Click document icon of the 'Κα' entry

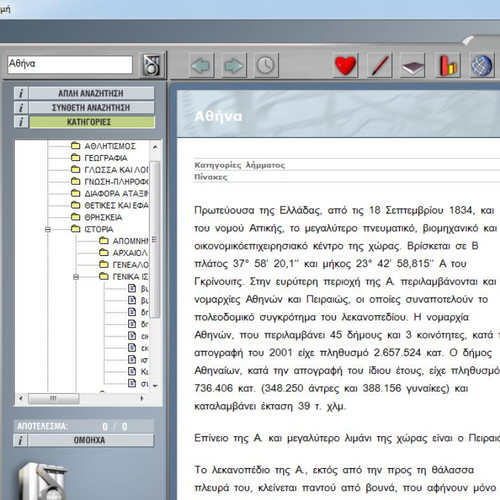(x=132, y=371)
